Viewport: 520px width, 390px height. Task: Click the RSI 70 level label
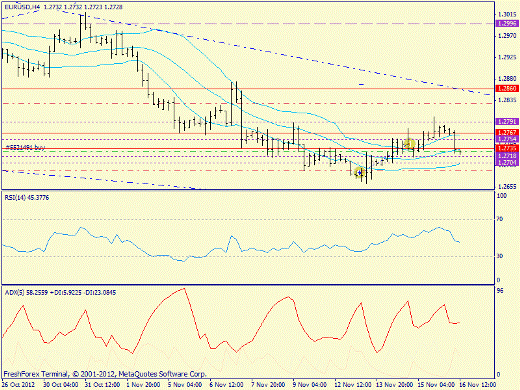500,219
